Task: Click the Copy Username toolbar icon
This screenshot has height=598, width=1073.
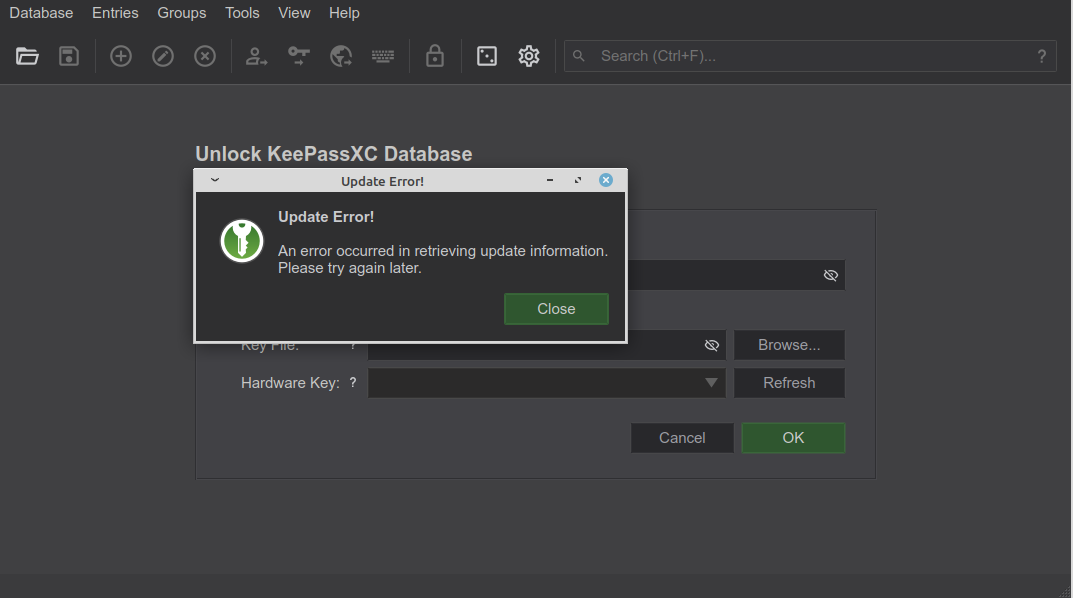Action: (257, 56)
